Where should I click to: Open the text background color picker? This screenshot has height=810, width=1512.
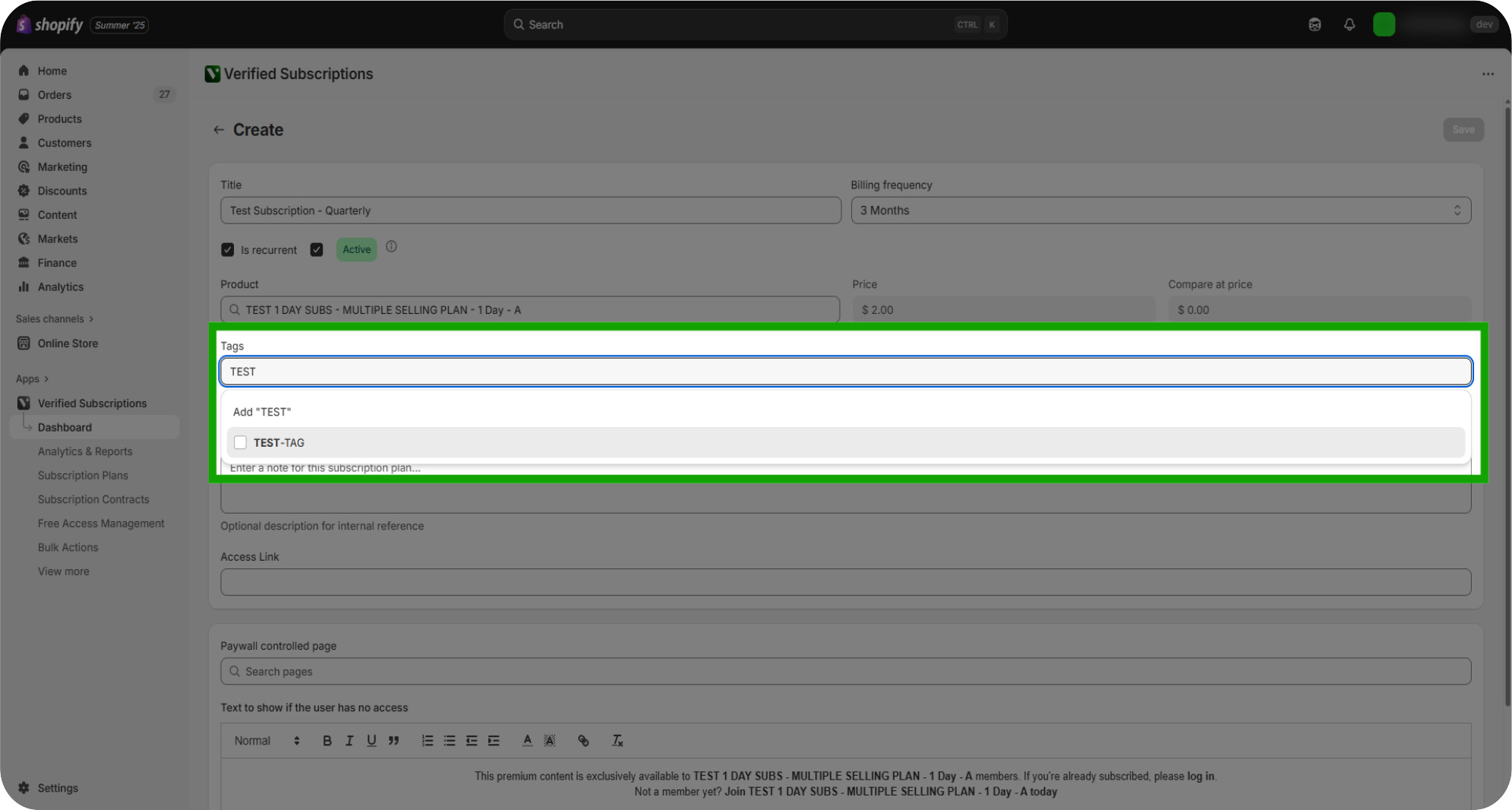550,741
